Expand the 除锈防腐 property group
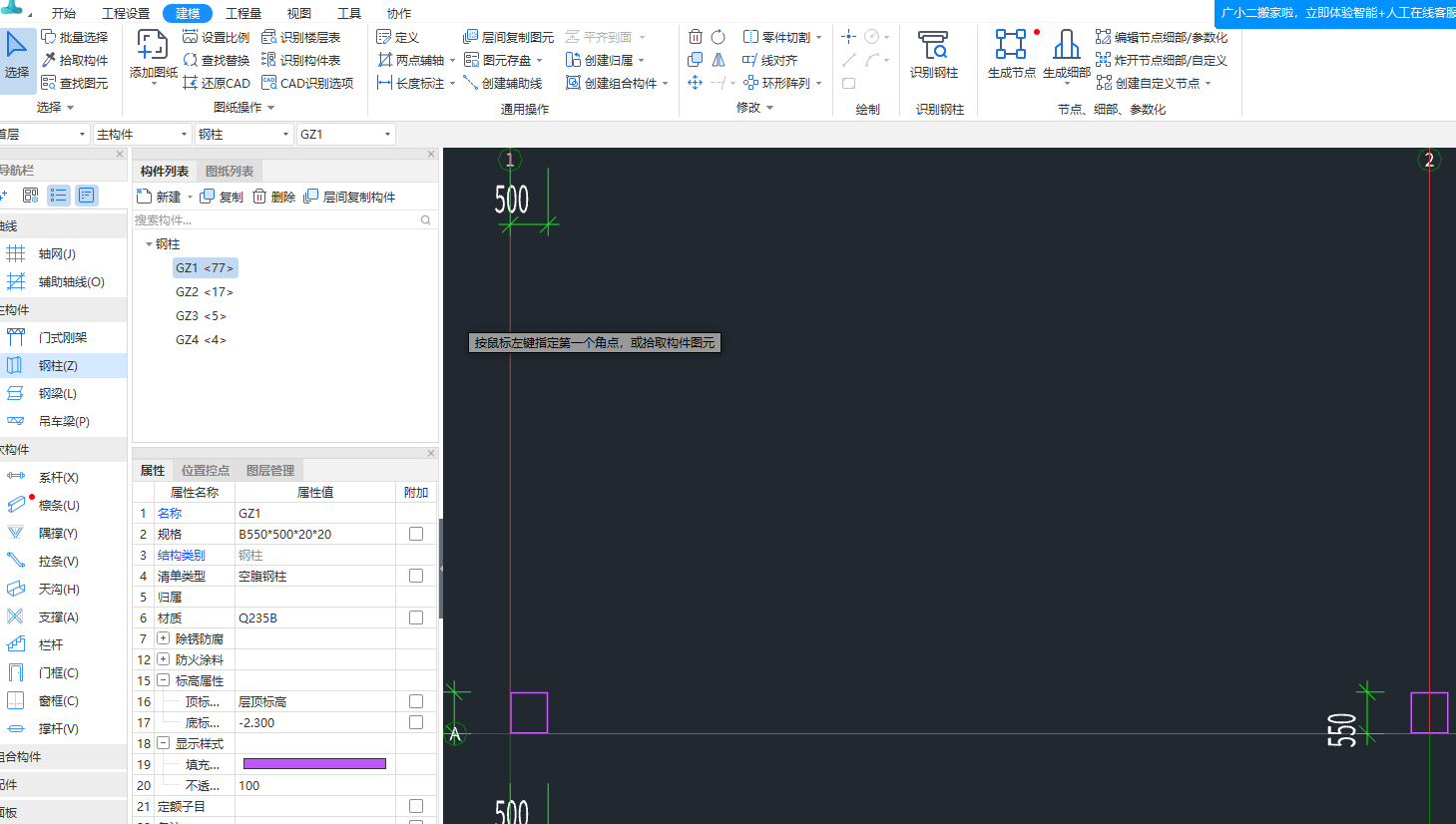Screen dimensions: 1456x824 [x=163, y=638]
